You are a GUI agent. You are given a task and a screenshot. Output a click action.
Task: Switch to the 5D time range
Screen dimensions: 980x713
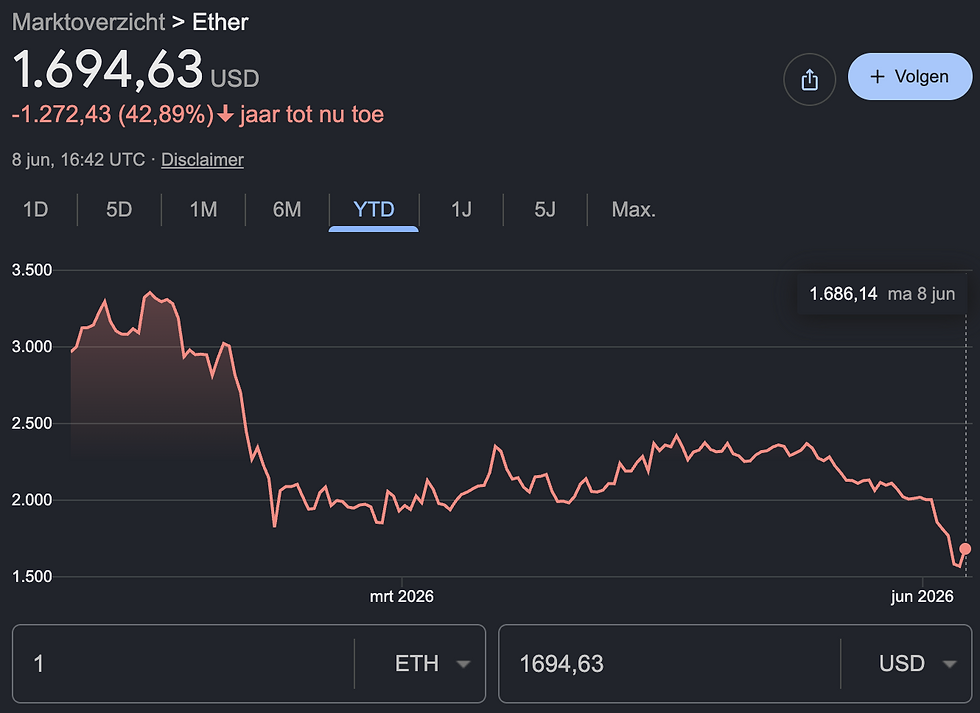(119, 209)
